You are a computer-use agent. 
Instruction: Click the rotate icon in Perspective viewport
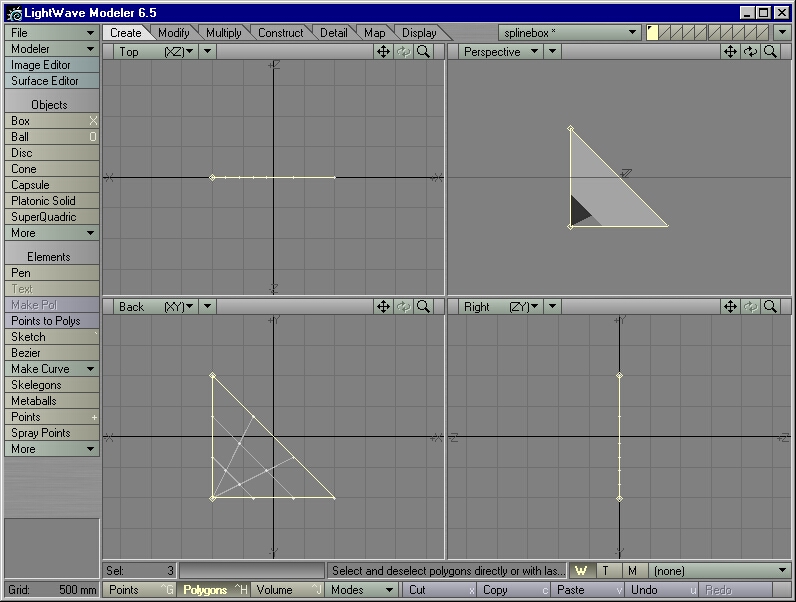[x=750, y=52]
